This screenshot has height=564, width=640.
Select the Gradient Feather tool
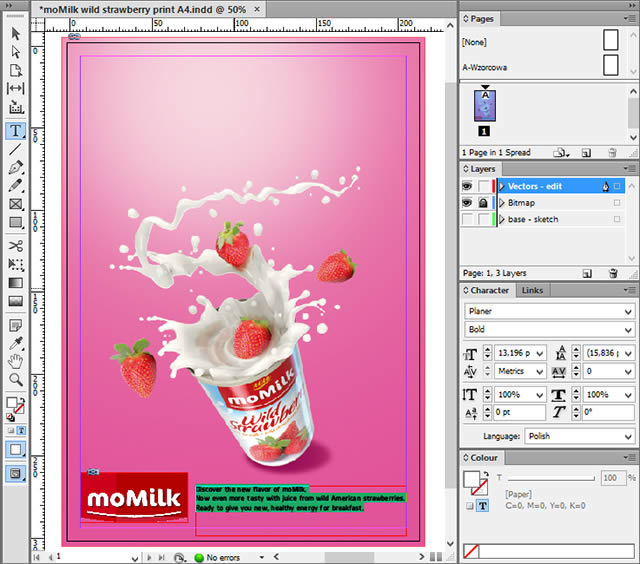pyautogui.click(x=16, y=302)
